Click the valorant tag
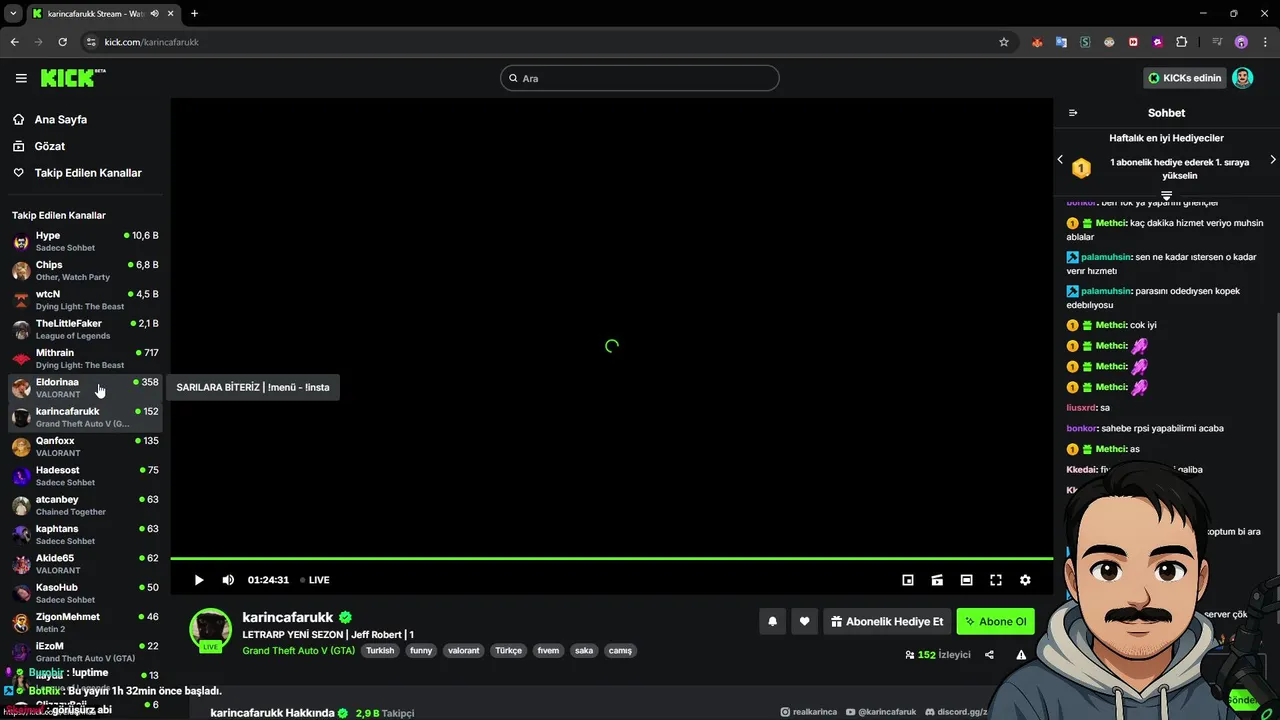The image size is (1280, 720). pyautogui.click(x=464, y=650)
